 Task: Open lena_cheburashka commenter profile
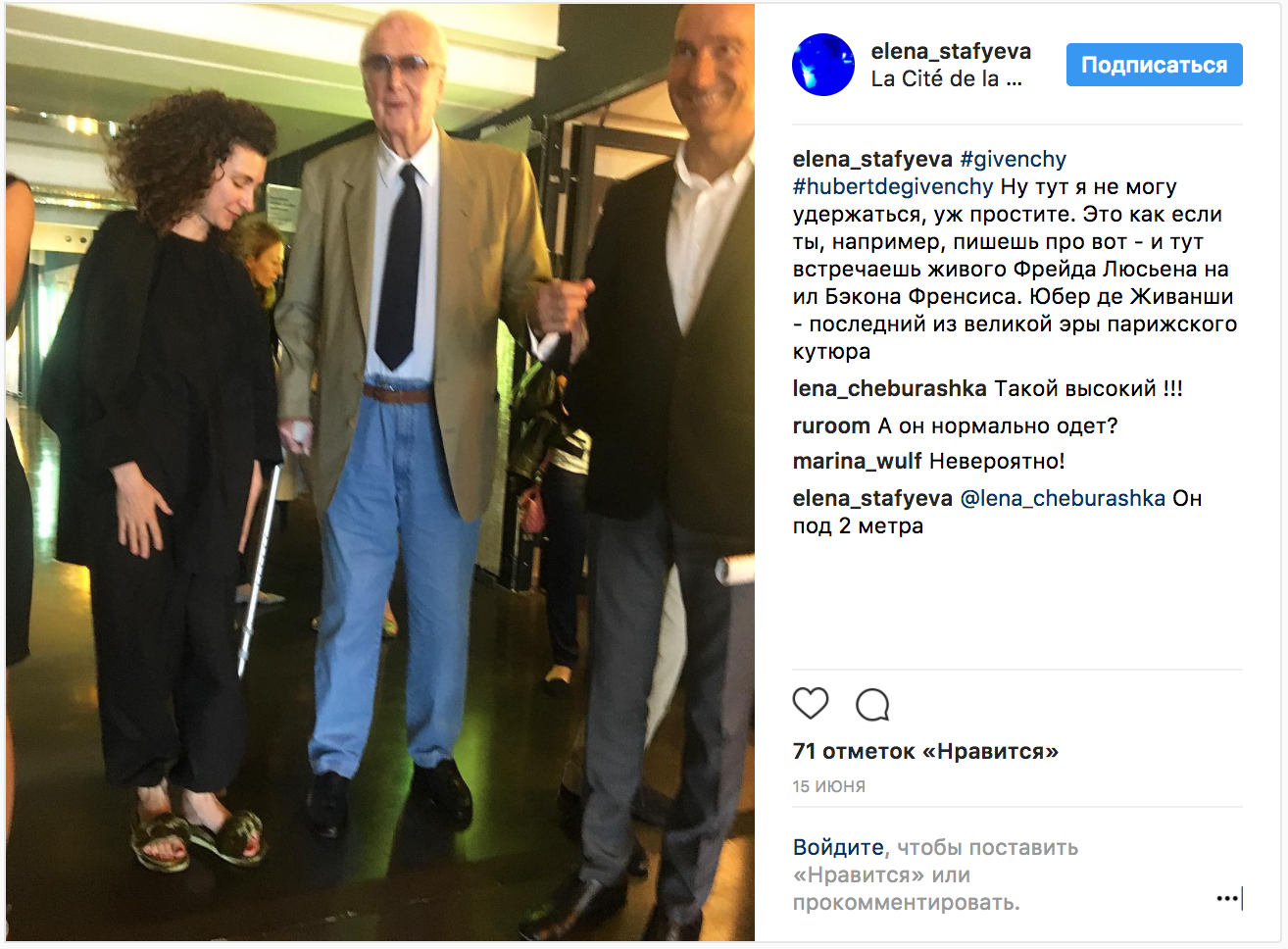tap(890, 388)
